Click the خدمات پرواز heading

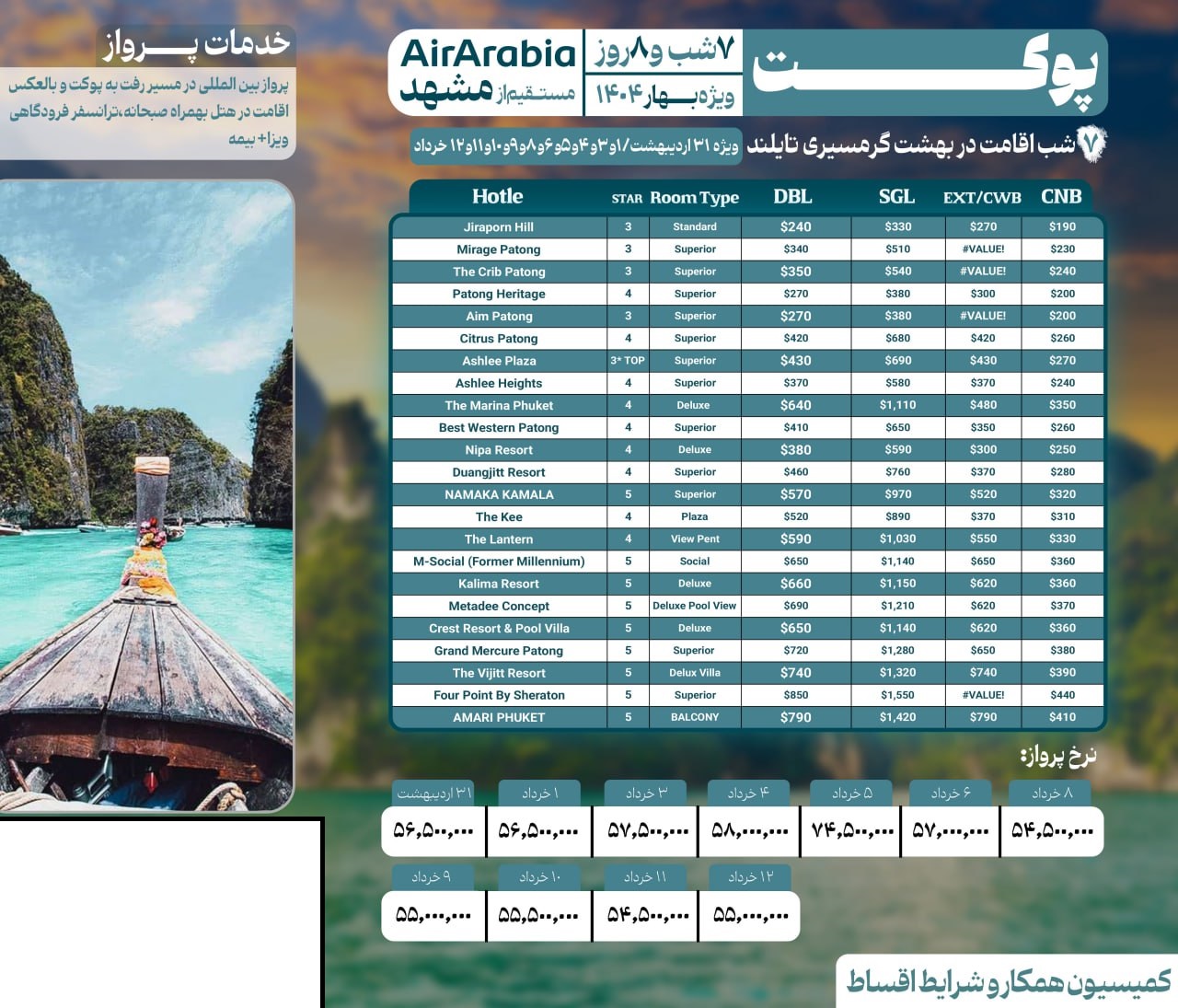(196, 43)
